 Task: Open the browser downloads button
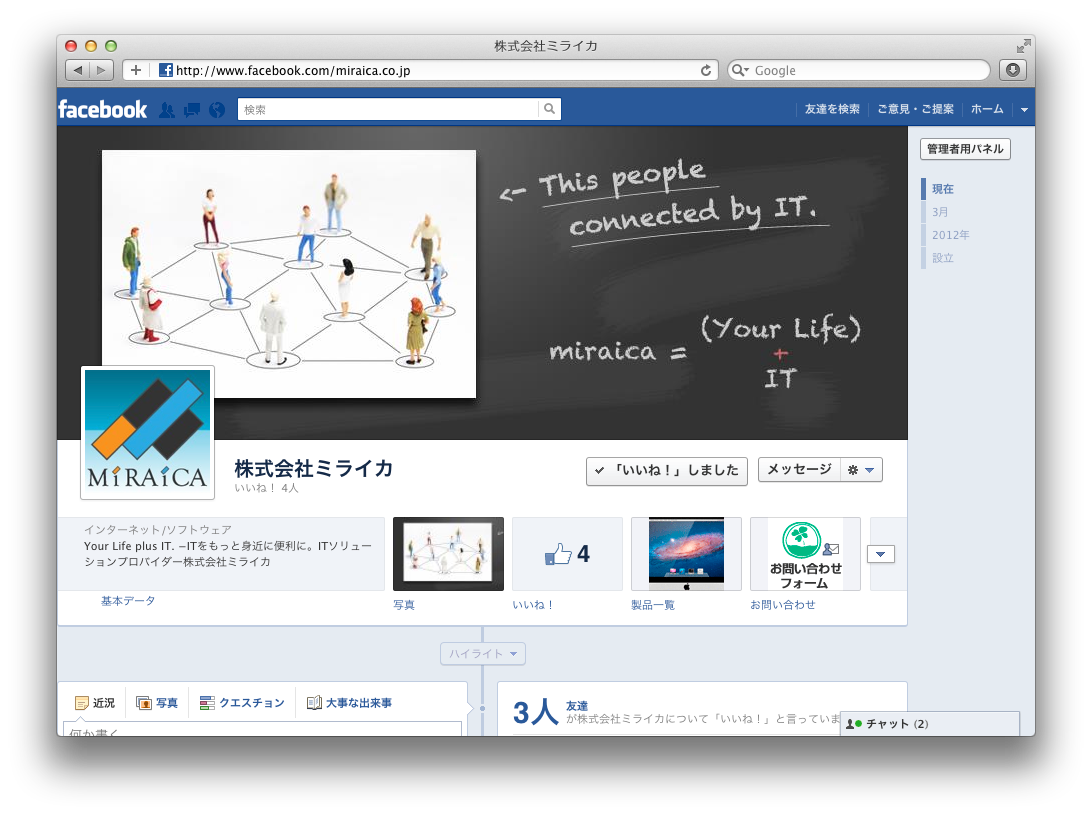click(x=1013, y=70)
